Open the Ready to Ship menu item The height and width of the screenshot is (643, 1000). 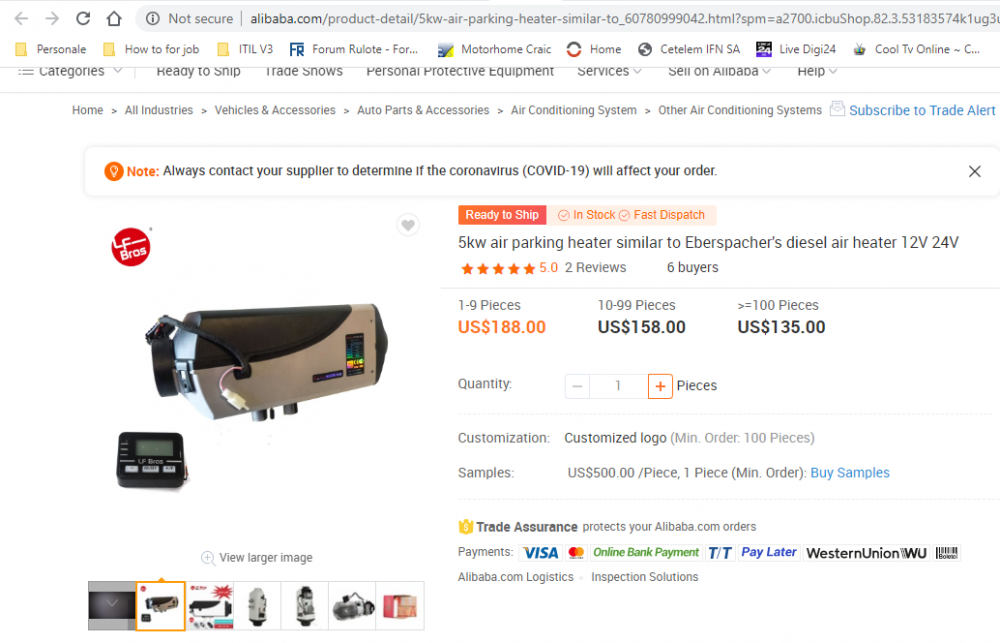198,71
